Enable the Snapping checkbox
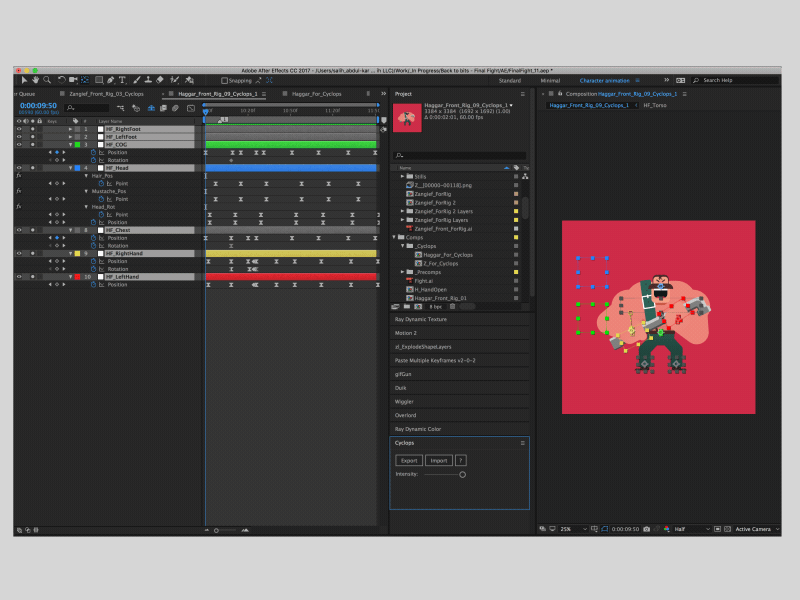 tap(224, 80)
